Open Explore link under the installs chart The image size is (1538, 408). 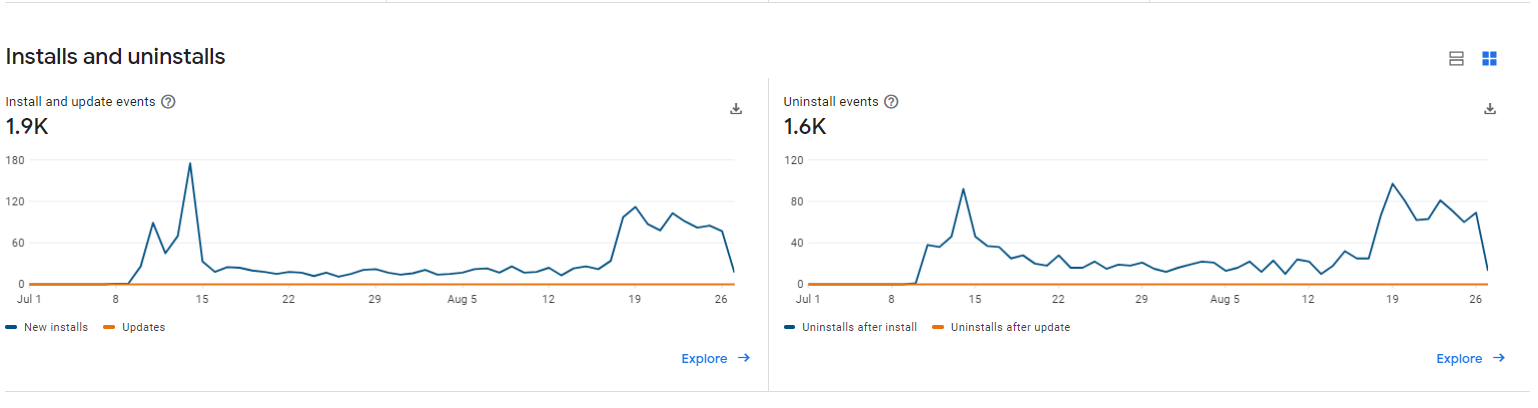(704, 358)
